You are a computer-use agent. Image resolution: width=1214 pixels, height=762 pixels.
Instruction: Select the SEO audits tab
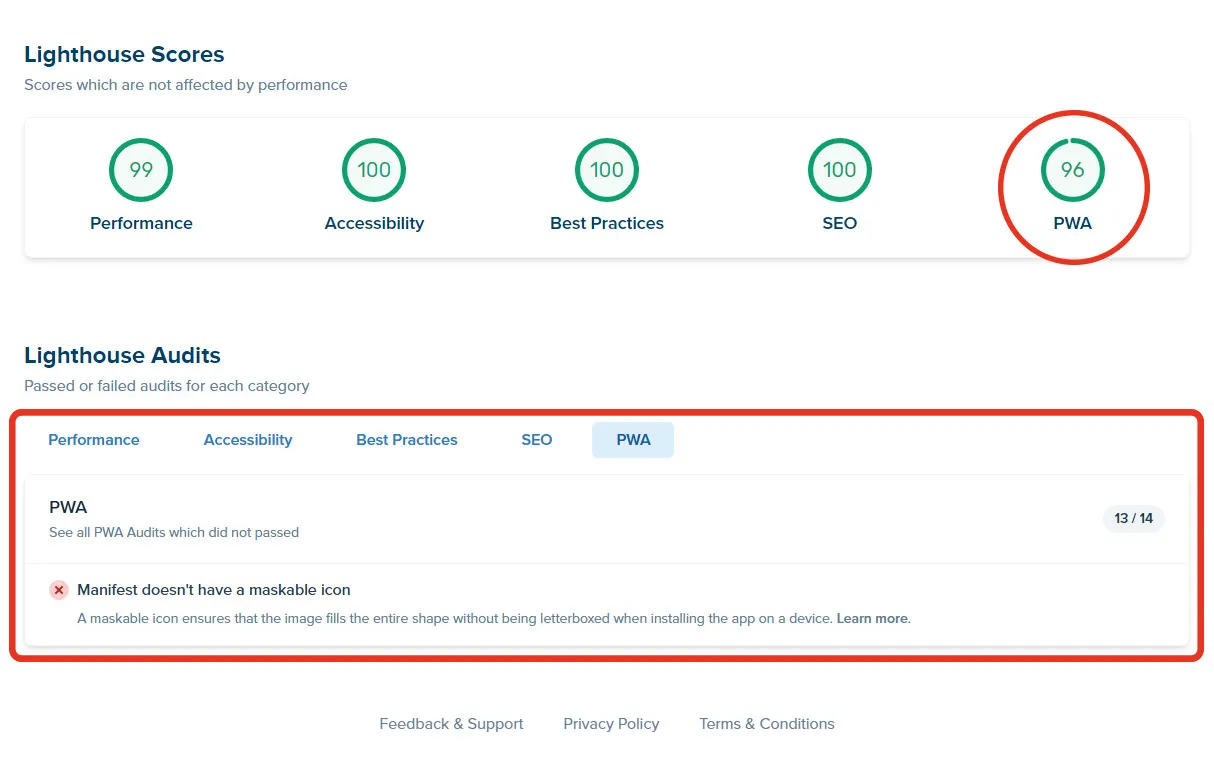(537, 440)
